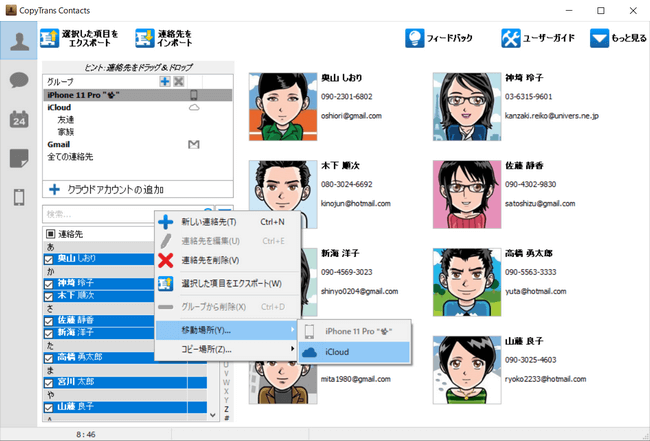Screen dimensions: 650x441
Task: Click phone number 03-6315-9601
Action: [529, 97]
